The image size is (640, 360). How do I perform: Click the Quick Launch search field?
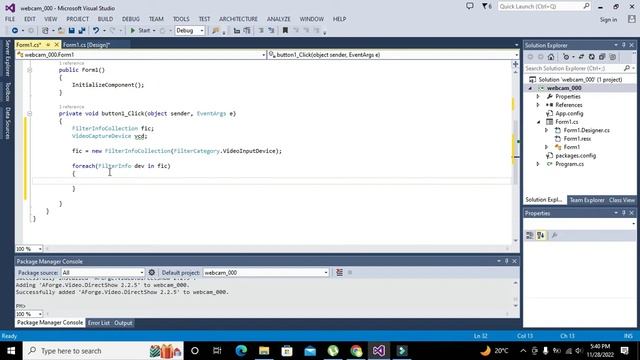(544, 7)
